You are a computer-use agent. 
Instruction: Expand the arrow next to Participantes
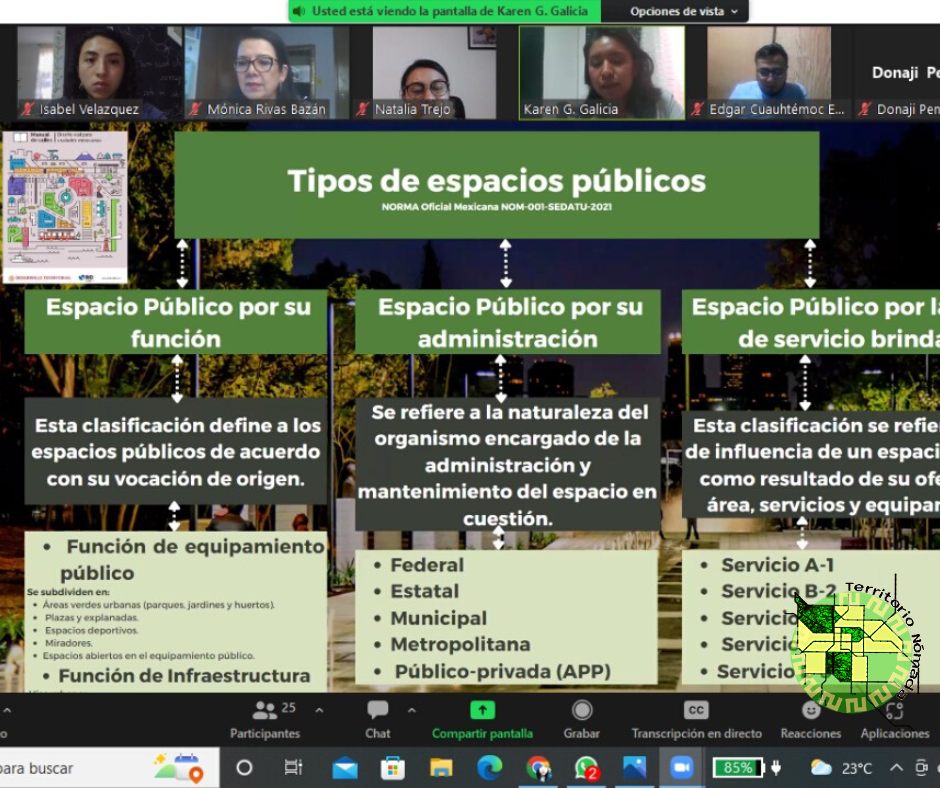click(x=319, y=710)
